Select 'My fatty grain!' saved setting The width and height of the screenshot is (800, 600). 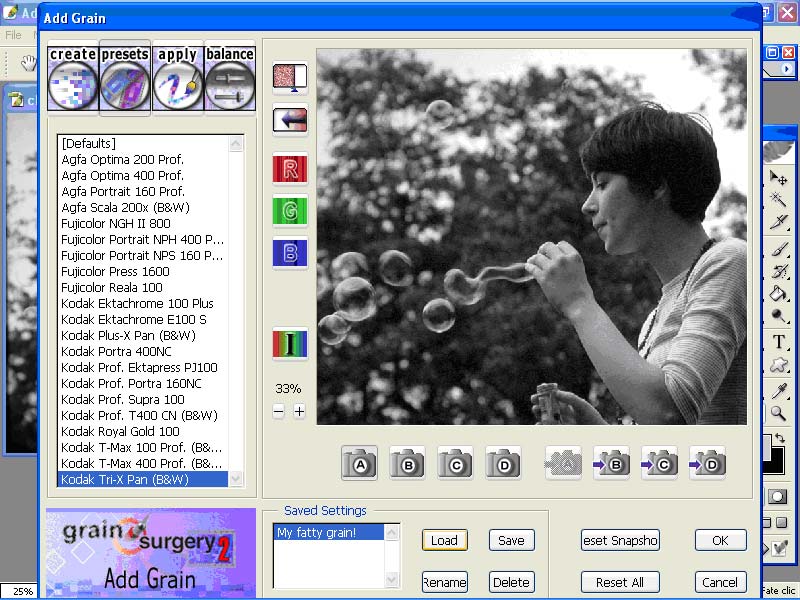[329, 533]
